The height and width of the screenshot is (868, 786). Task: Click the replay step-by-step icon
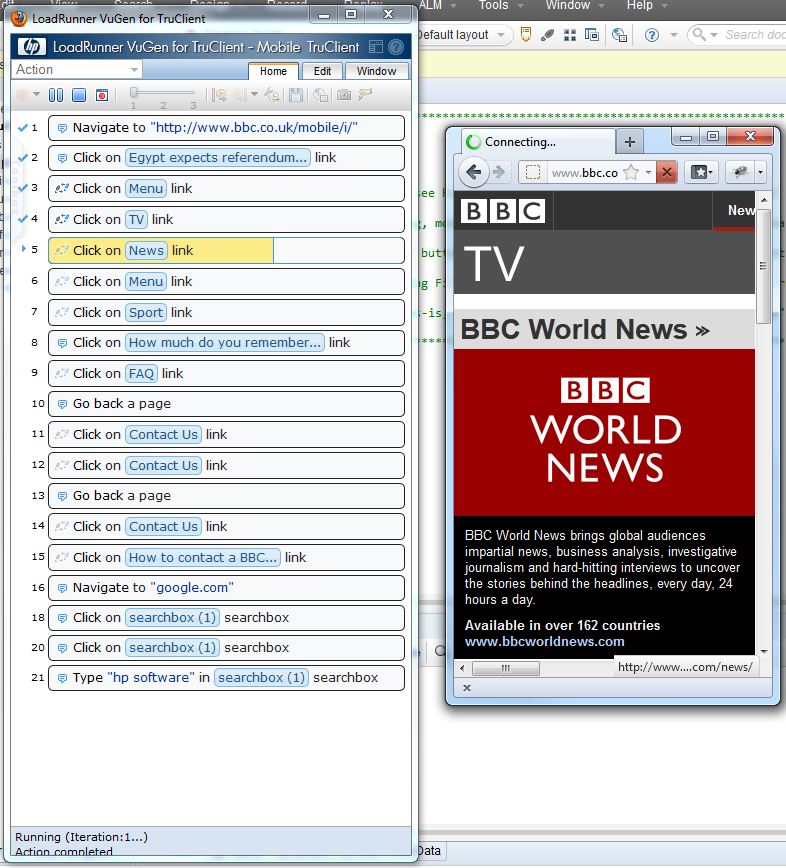[219, 95]
